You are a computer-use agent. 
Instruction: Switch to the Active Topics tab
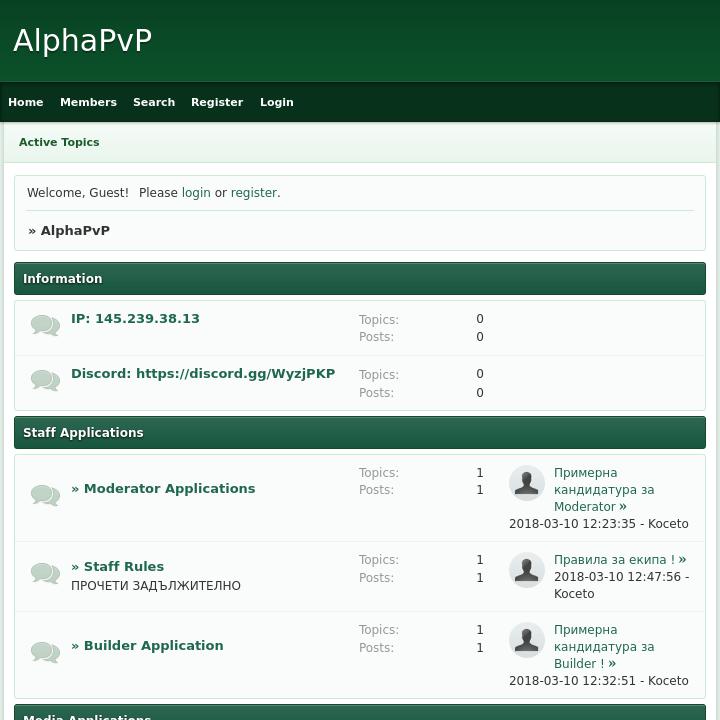pyautogui.click(x=59, y=142)
